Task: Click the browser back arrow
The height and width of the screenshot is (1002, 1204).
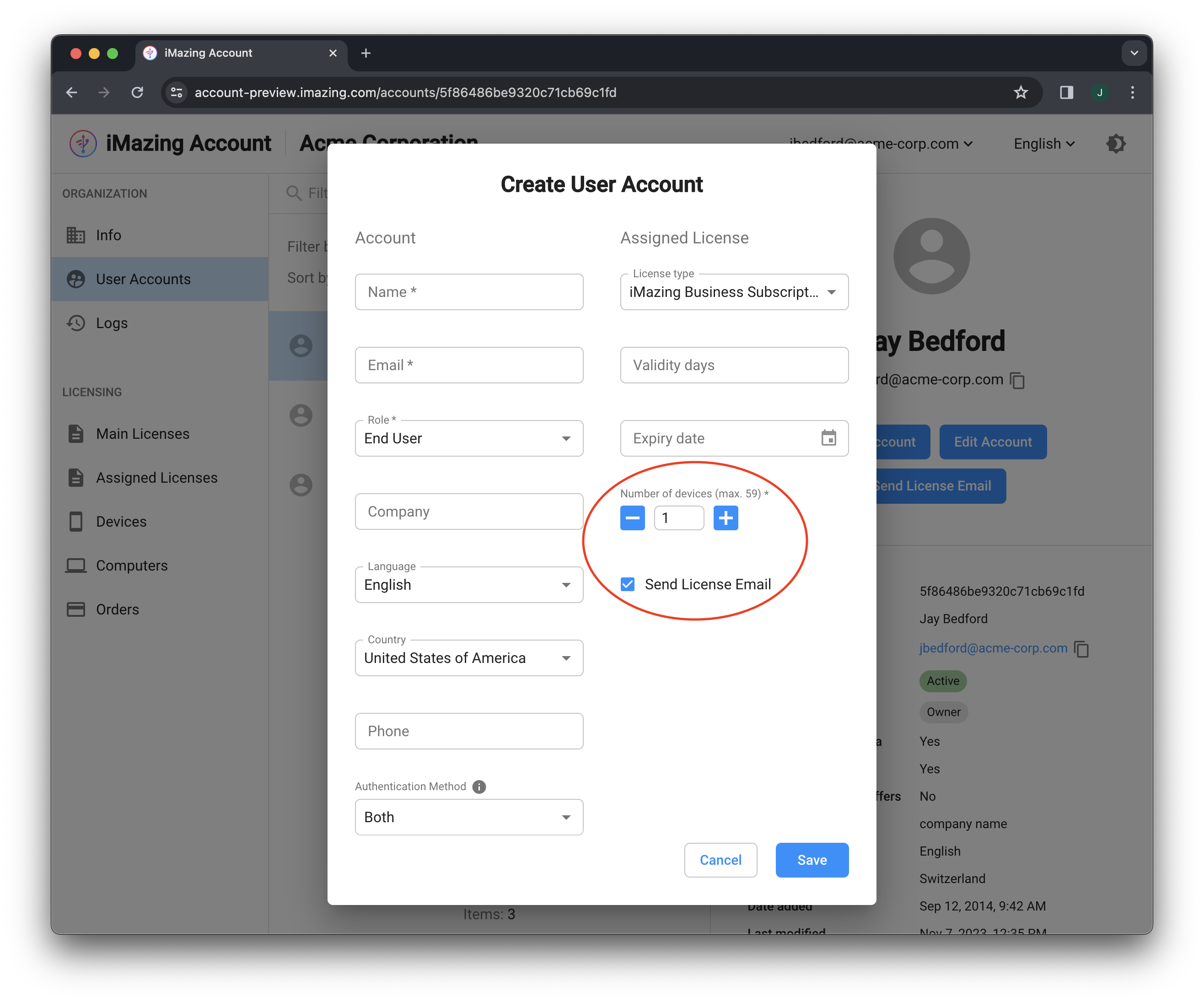Action: click(72, 92)
